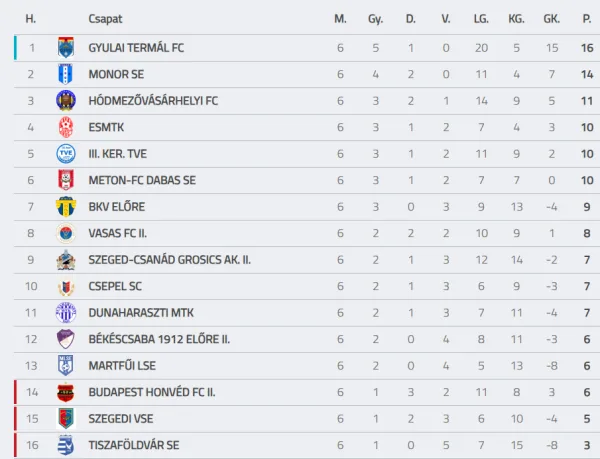Select the ESMTK red crest
This screenshot has height=459, width=600.
(x=66, y=127)
